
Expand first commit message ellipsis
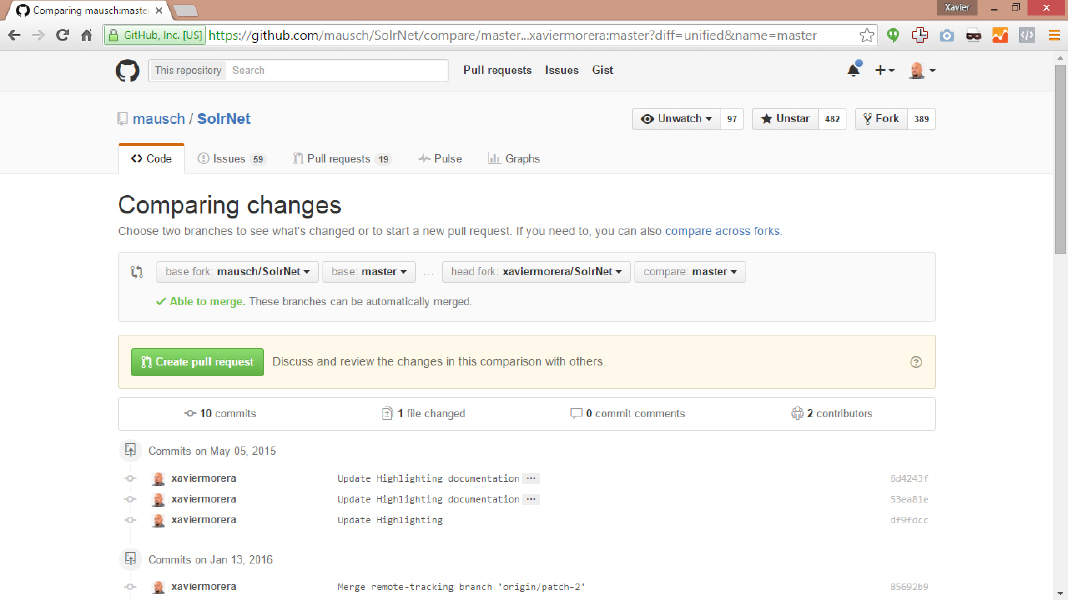point(531,479)
